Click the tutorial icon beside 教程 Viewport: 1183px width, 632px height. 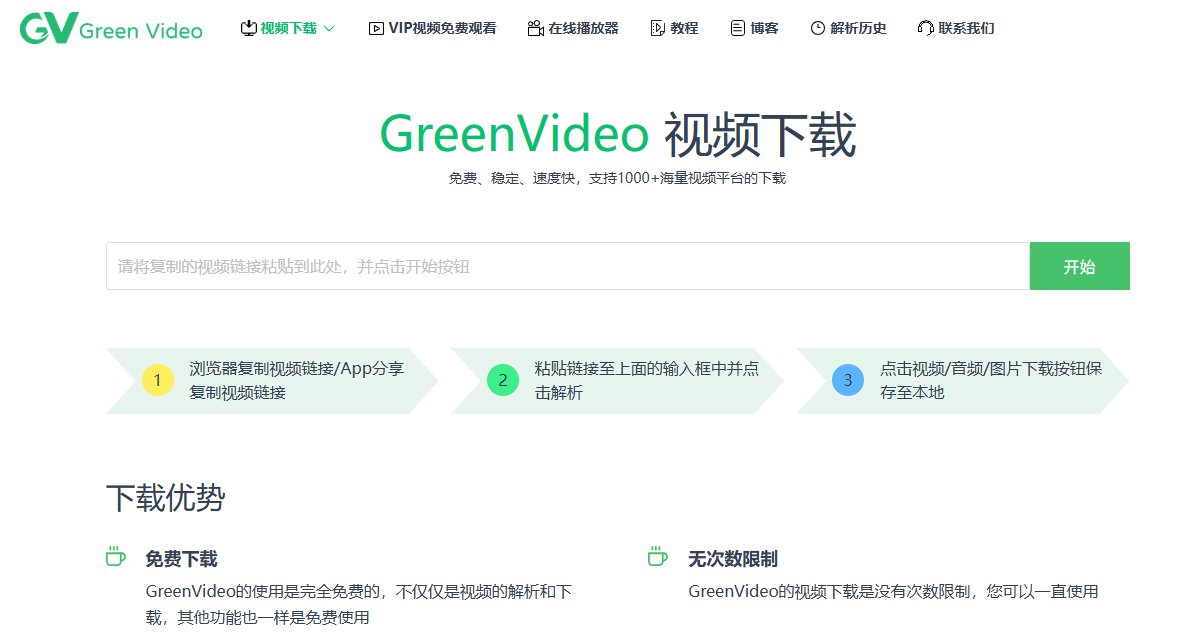pyautogui.click(x=658, y=29)
